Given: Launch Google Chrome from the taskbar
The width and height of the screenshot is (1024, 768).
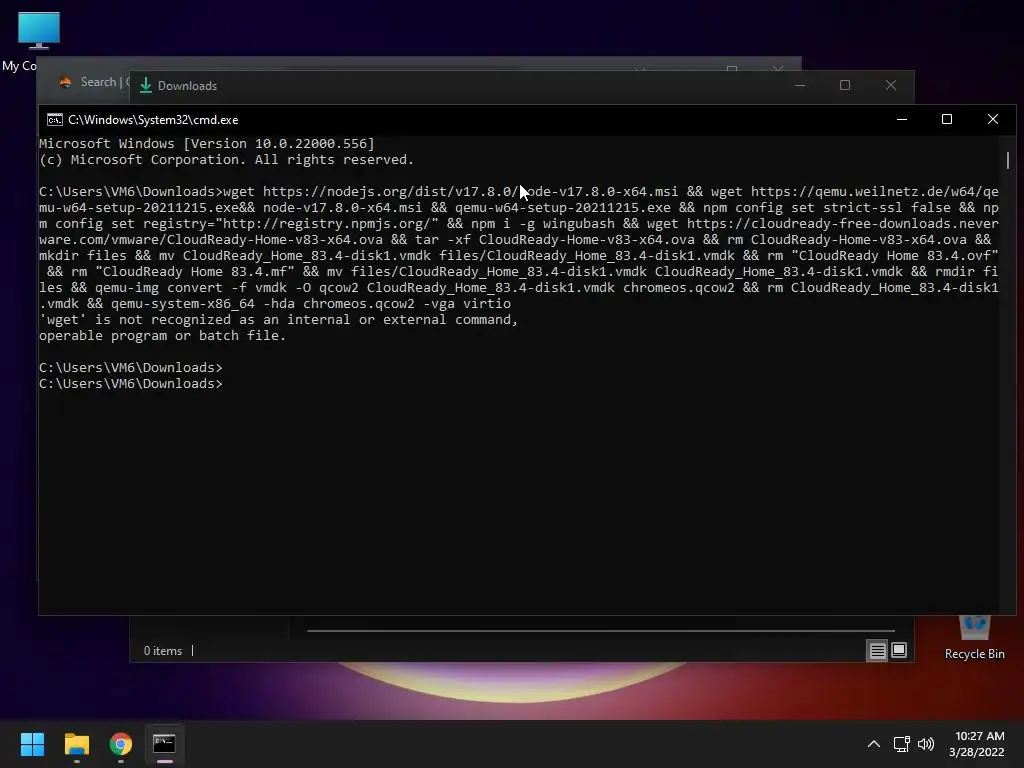Looking at the screenshot, I should (121, 744).
